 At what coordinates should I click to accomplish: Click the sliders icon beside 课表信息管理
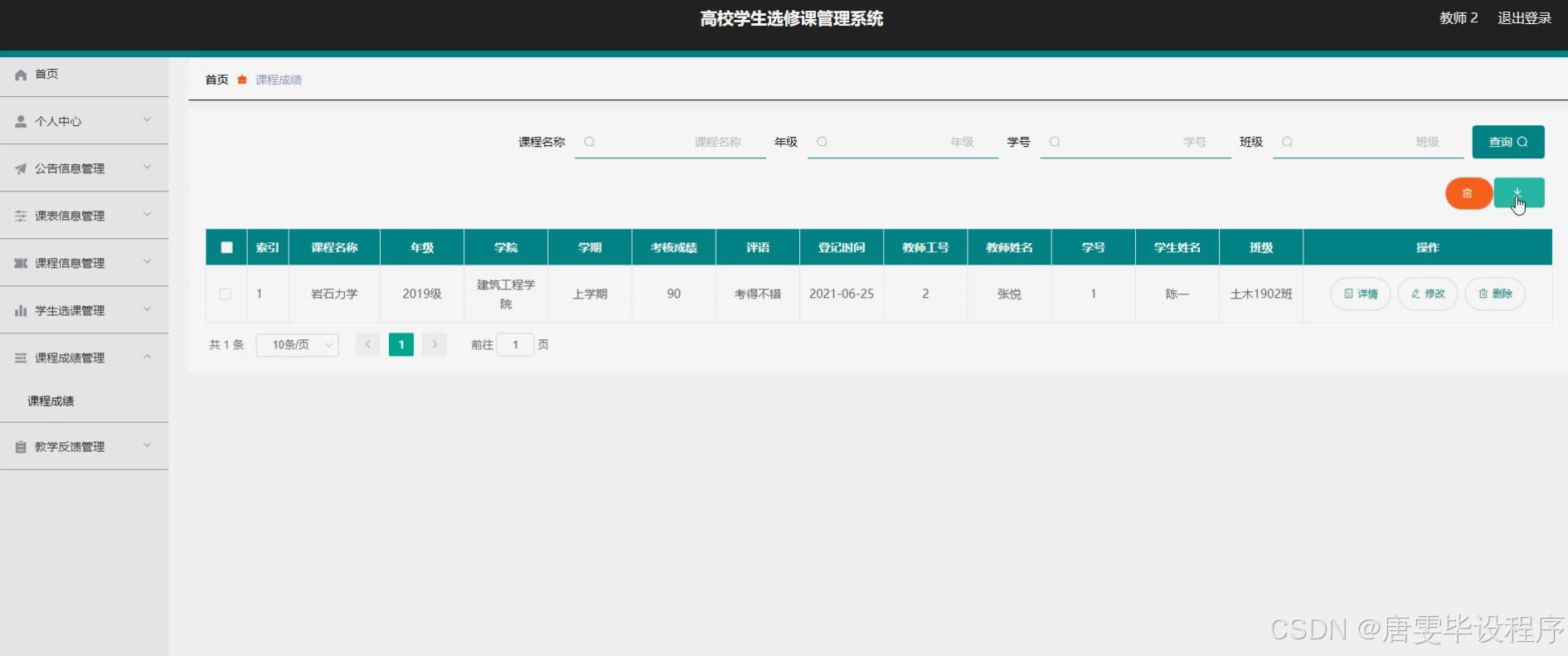pos(21,216)
